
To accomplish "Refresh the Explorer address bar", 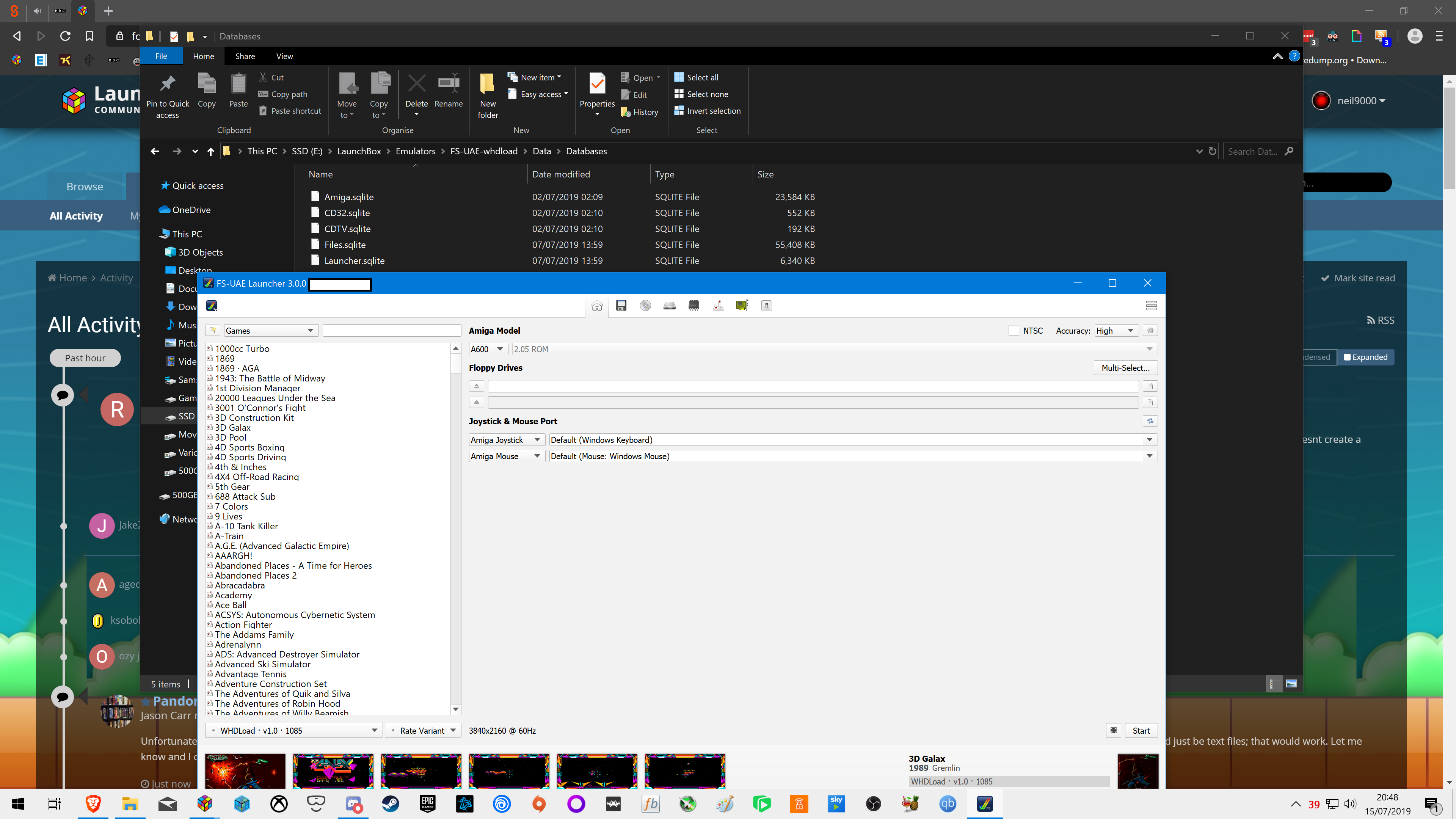I will (x=1213, y=152).
